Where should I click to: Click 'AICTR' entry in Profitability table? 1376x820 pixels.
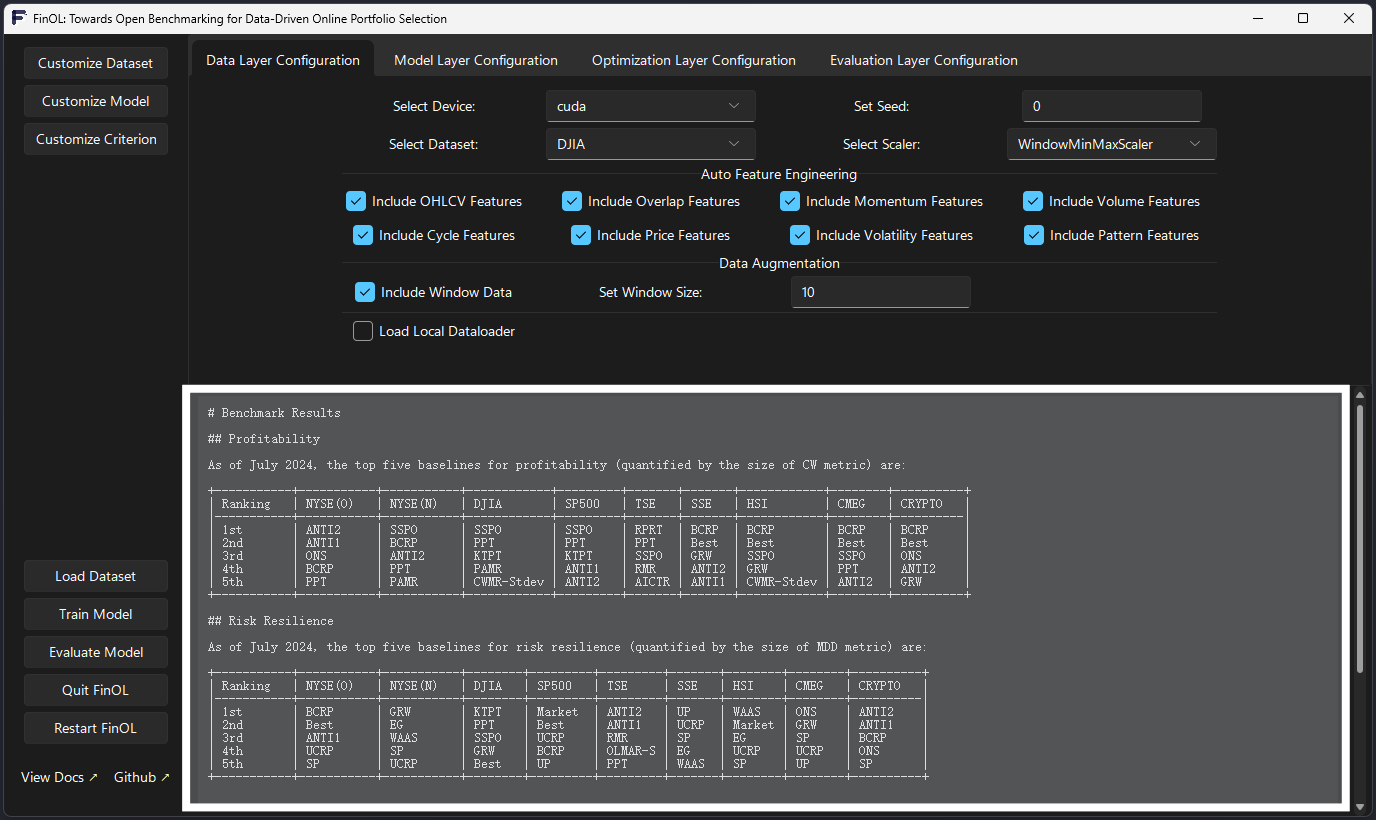coord(652,582)
